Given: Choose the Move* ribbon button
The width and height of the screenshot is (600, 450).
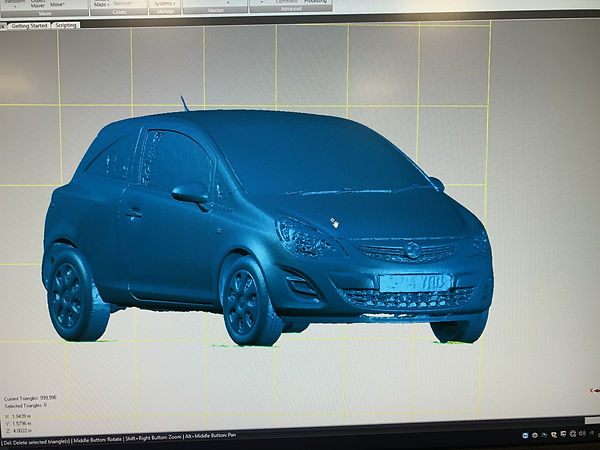Looking at the screenshot, I should click(x=57, y=4).
